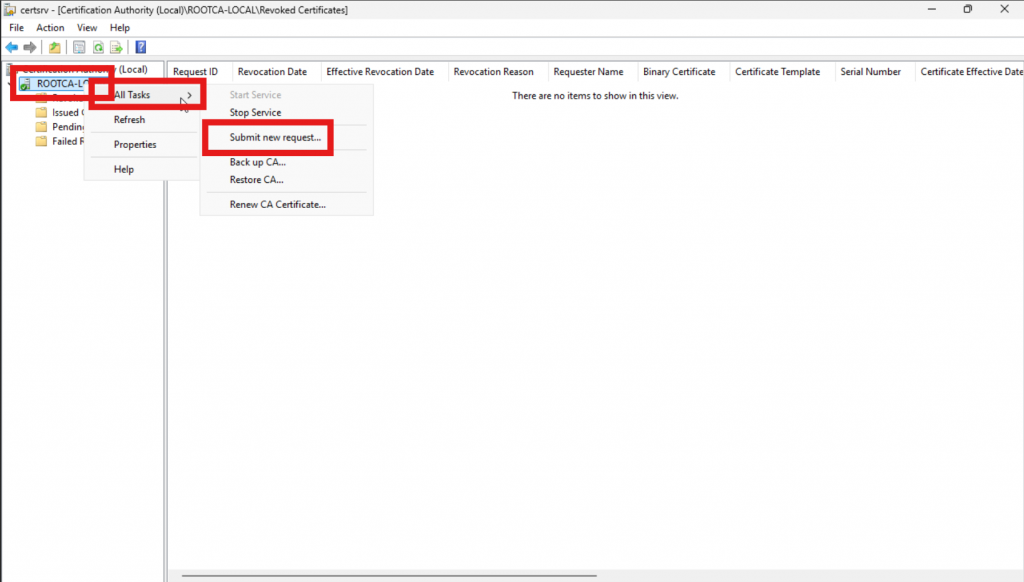Click the horizontal scrollbar at bottom
The width and height of the screenshot is (1024, 582).
(390, 576)
